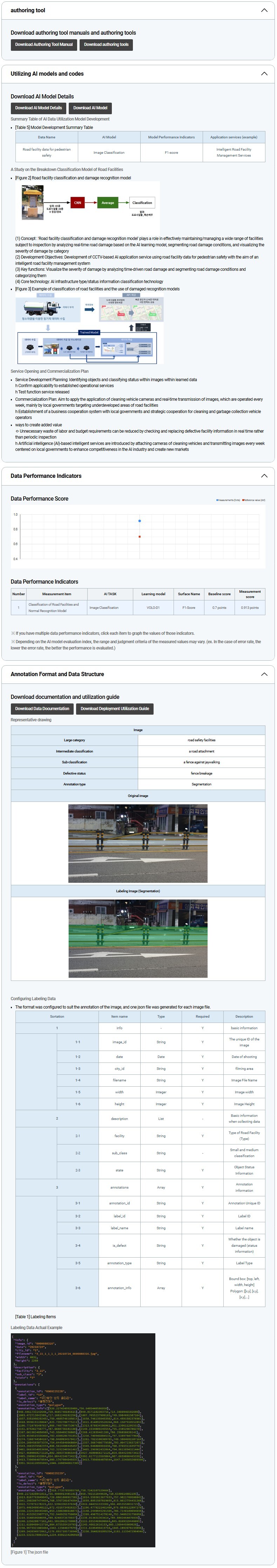277x1568 pixels.
Task: Toggle Reference value series in chart legend
Action: click(x=254, y=500)
